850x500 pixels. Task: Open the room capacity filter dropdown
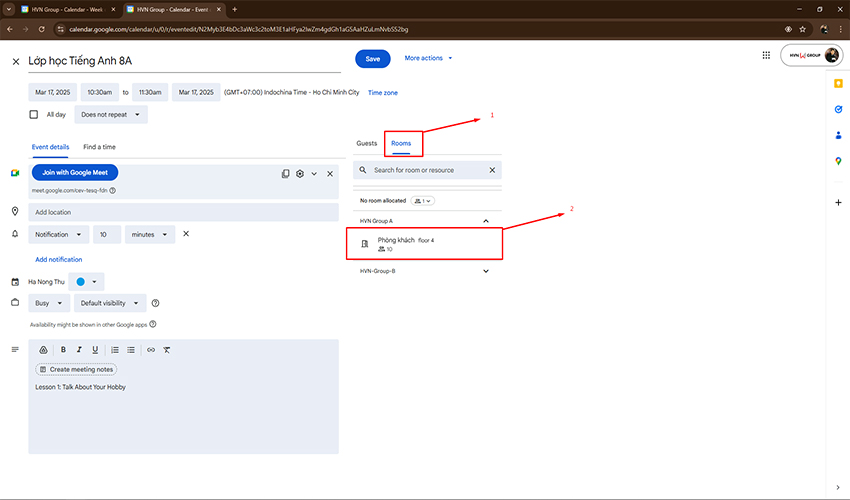[423, 201]
